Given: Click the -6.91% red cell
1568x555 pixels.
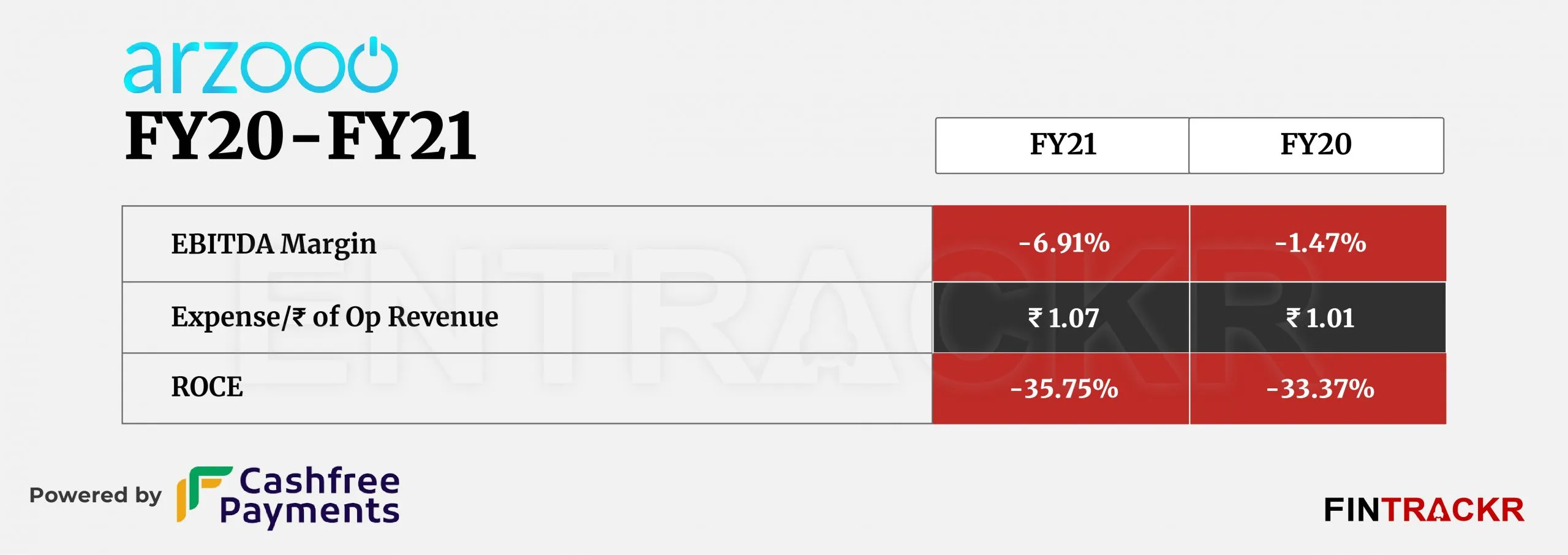Looking at the screenshot, I should click(1061, 244).
